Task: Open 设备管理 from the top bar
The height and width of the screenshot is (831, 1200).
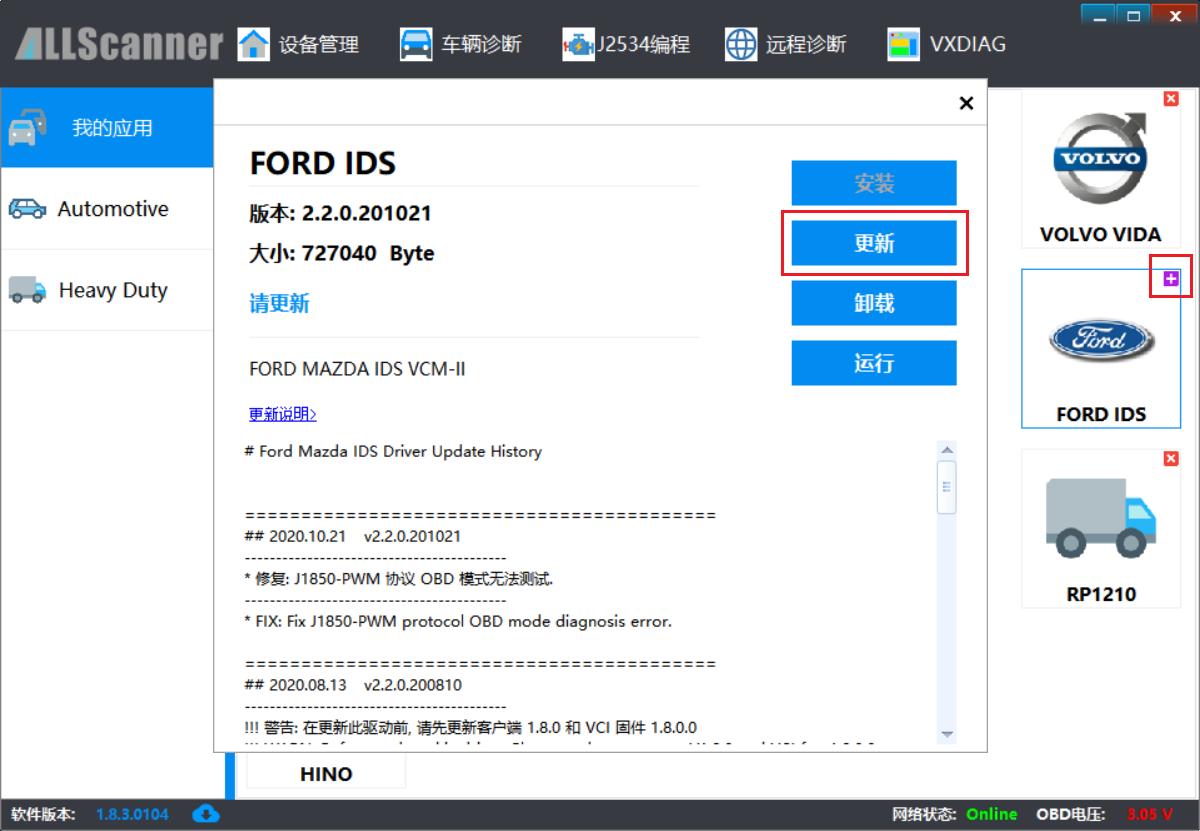Action: point(298,44)
